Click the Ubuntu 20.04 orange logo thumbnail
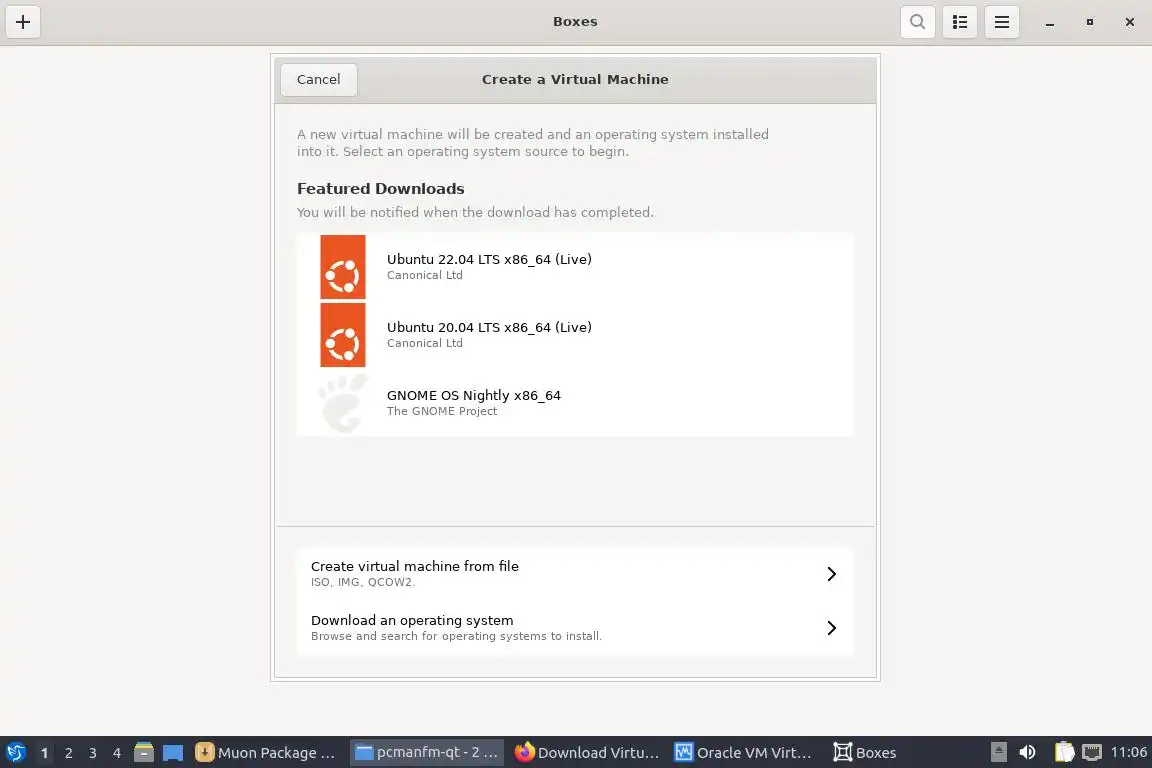 (x=343, y=335)
